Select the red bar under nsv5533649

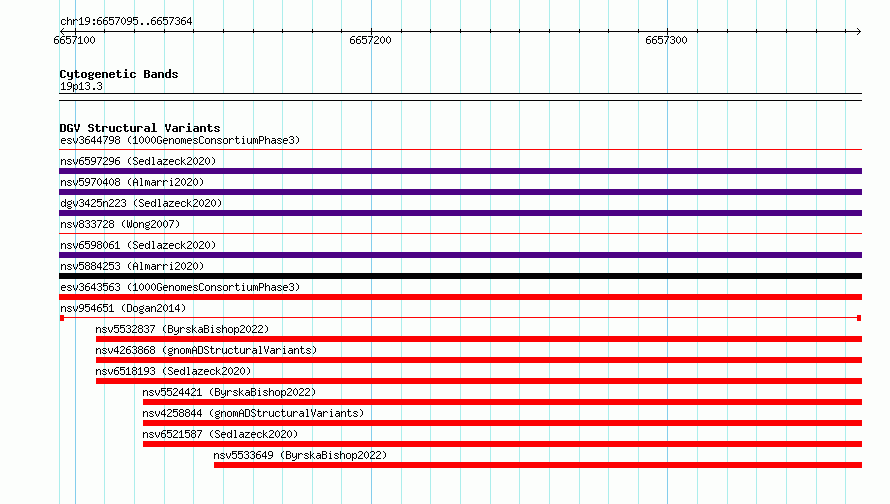pyautogui.click(x=538, y=465)
